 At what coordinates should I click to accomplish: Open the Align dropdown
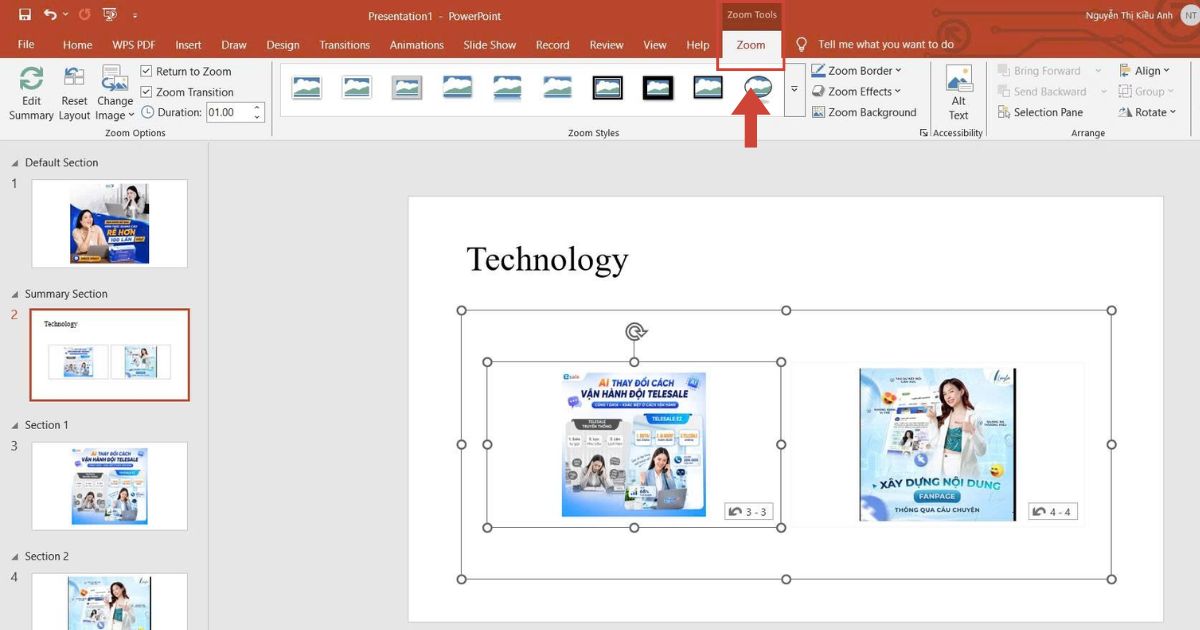coord(1147,71)
